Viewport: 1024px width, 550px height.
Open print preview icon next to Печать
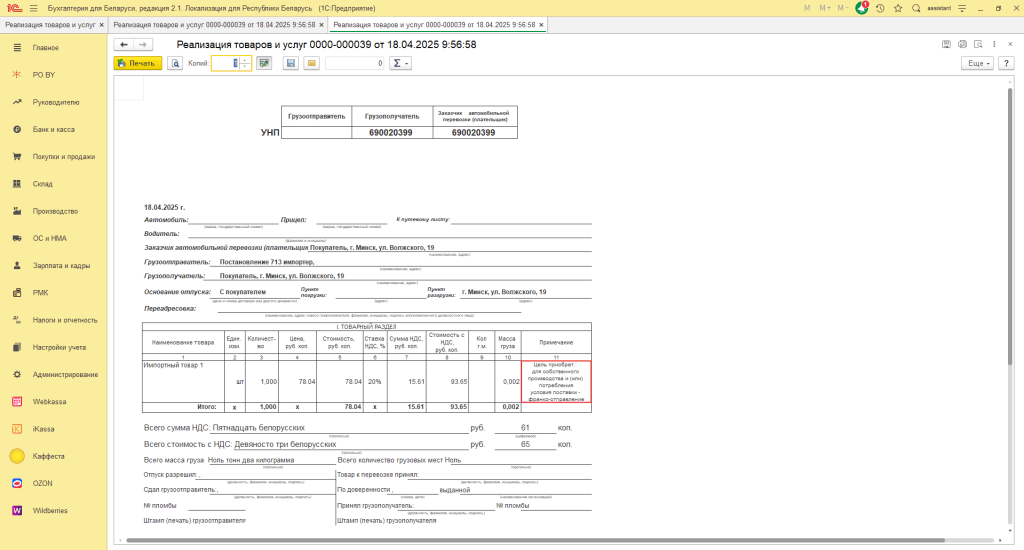(x=174, y=63)
